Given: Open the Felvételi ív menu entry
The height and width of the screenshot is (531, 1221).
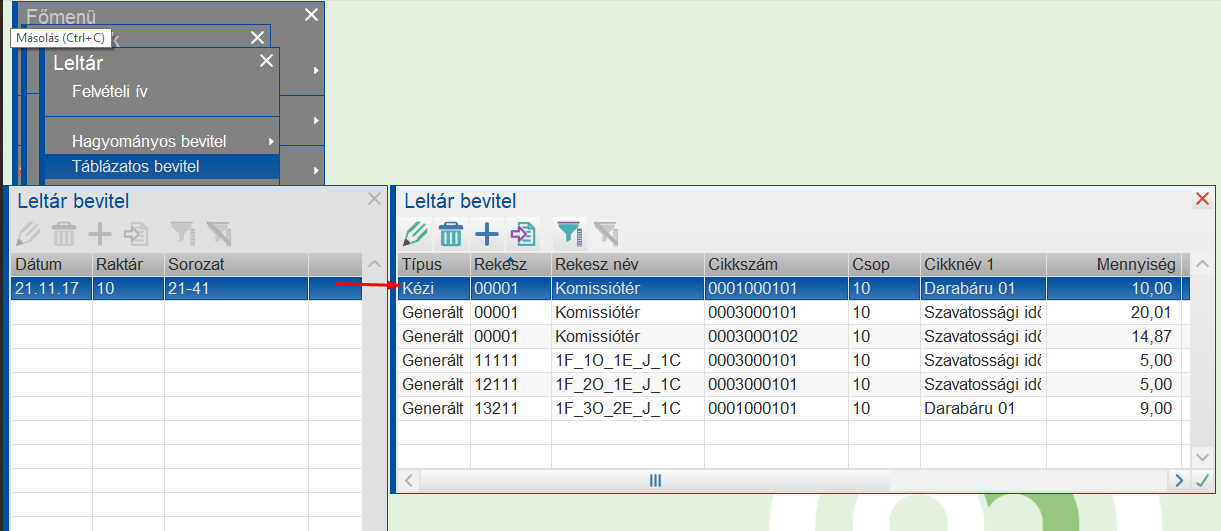Looking at the screenshot, I should pos(110,91).
